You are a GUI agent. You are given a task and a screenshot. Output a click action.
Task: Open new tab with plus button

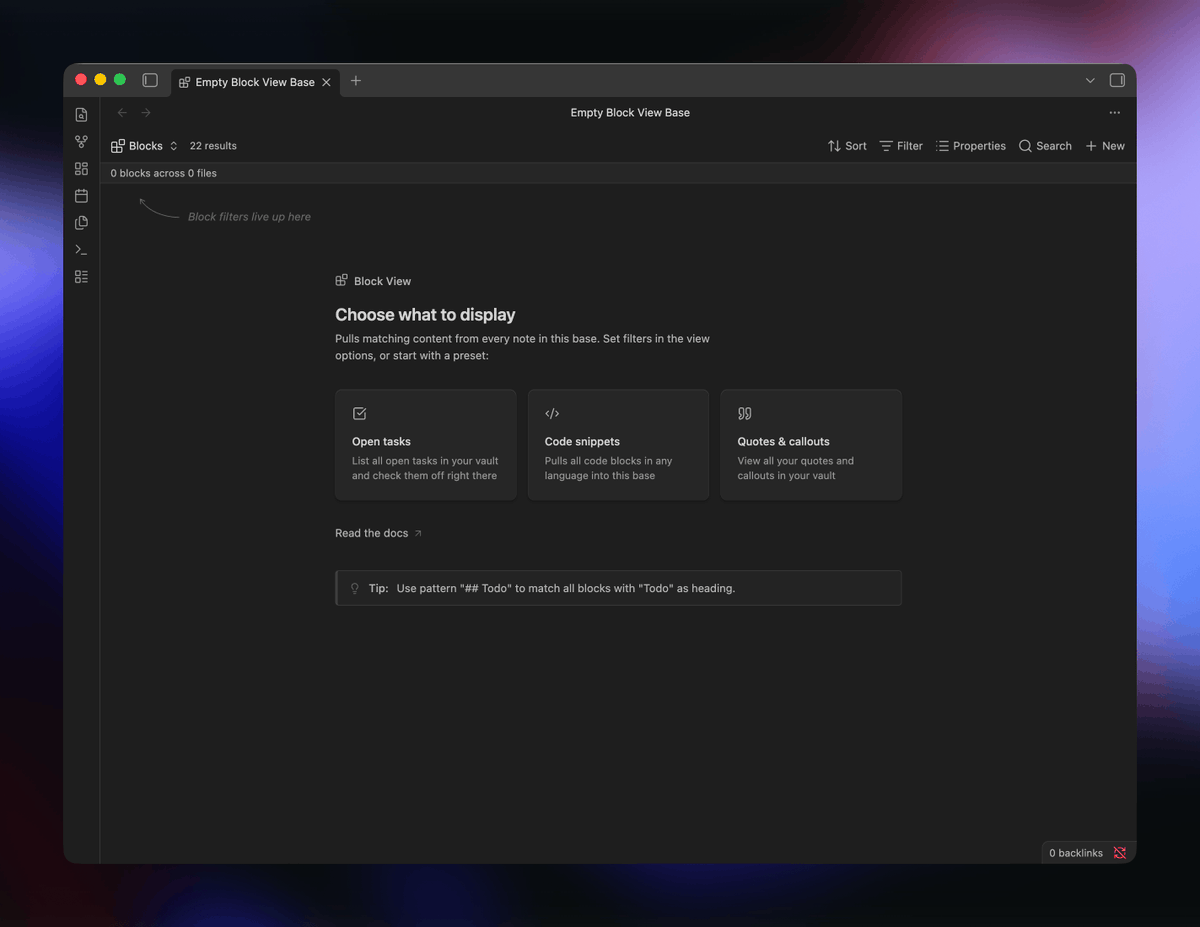click(x=356, y=81)
